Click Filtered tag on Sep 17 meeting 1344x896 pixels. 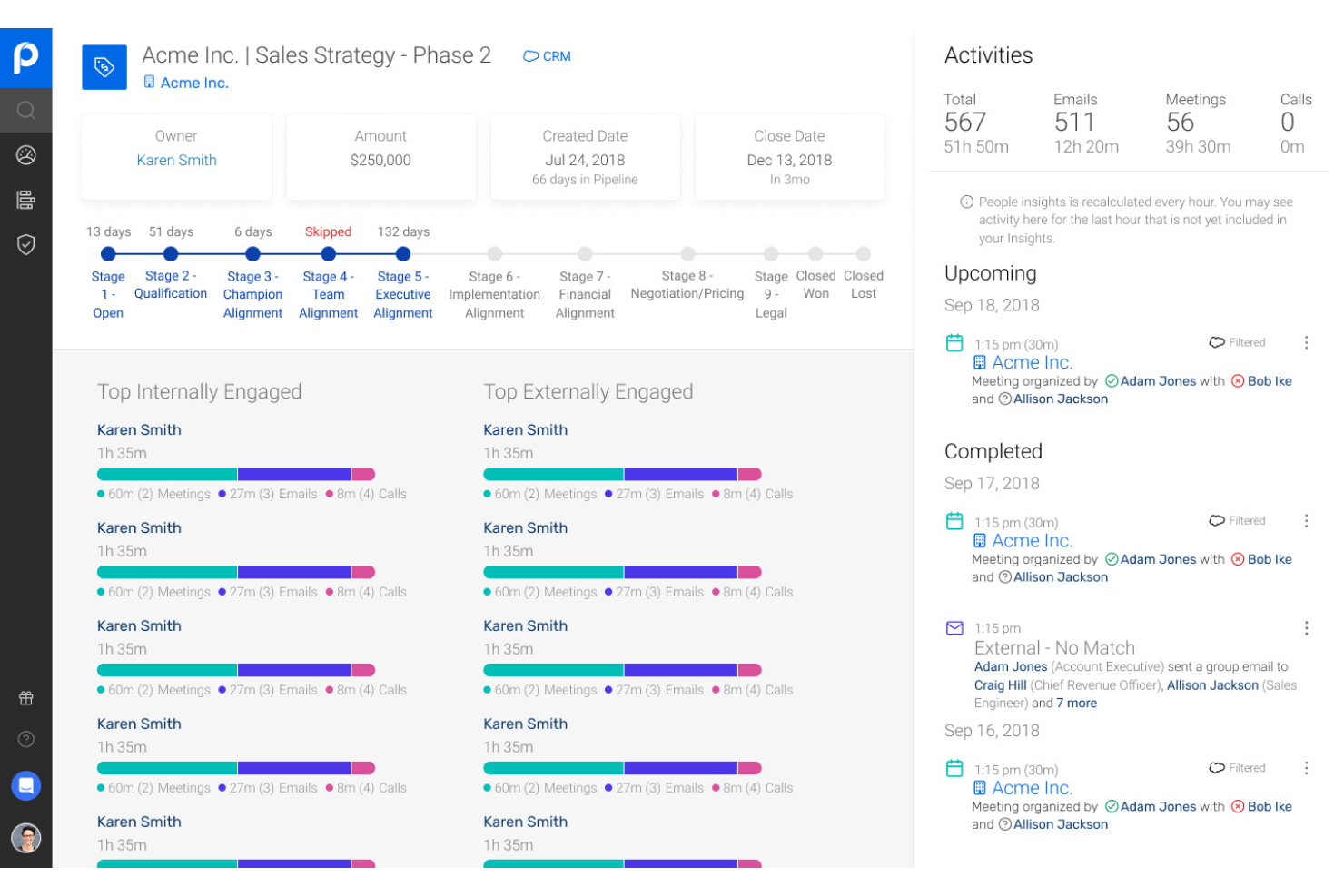click(1237, 520)
